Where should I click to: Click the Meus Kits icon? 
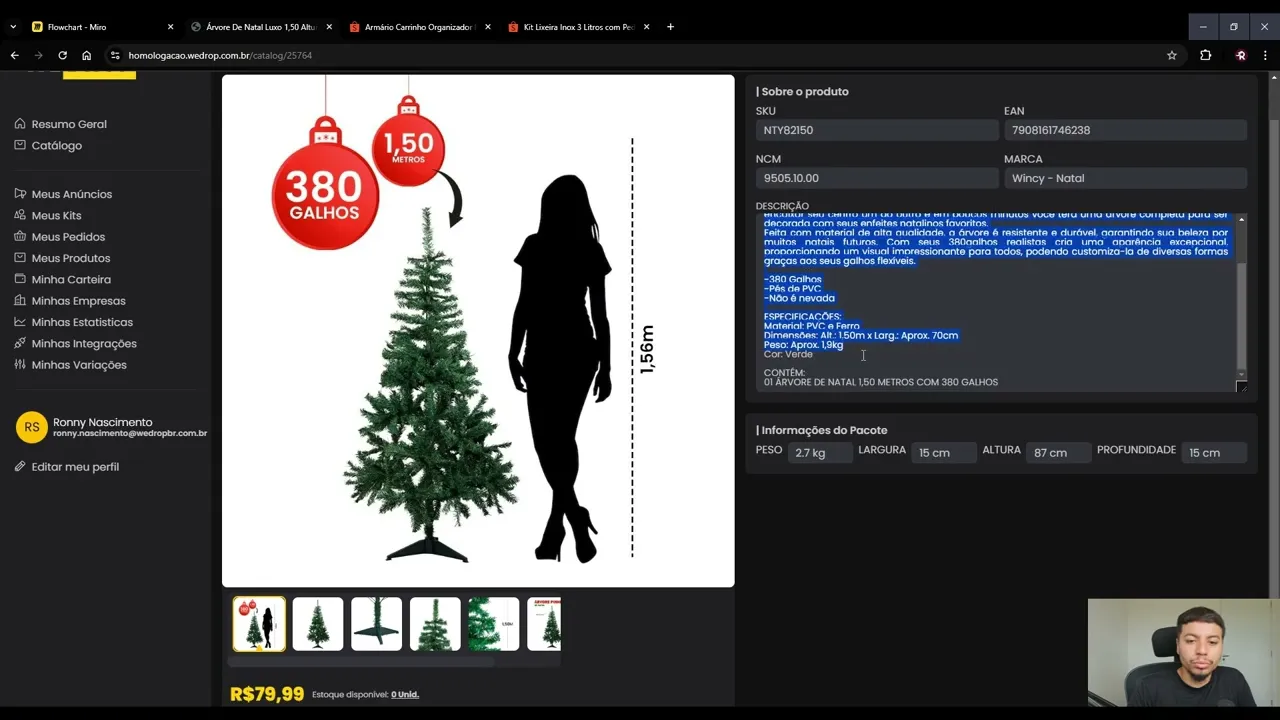tap(20, 215)
